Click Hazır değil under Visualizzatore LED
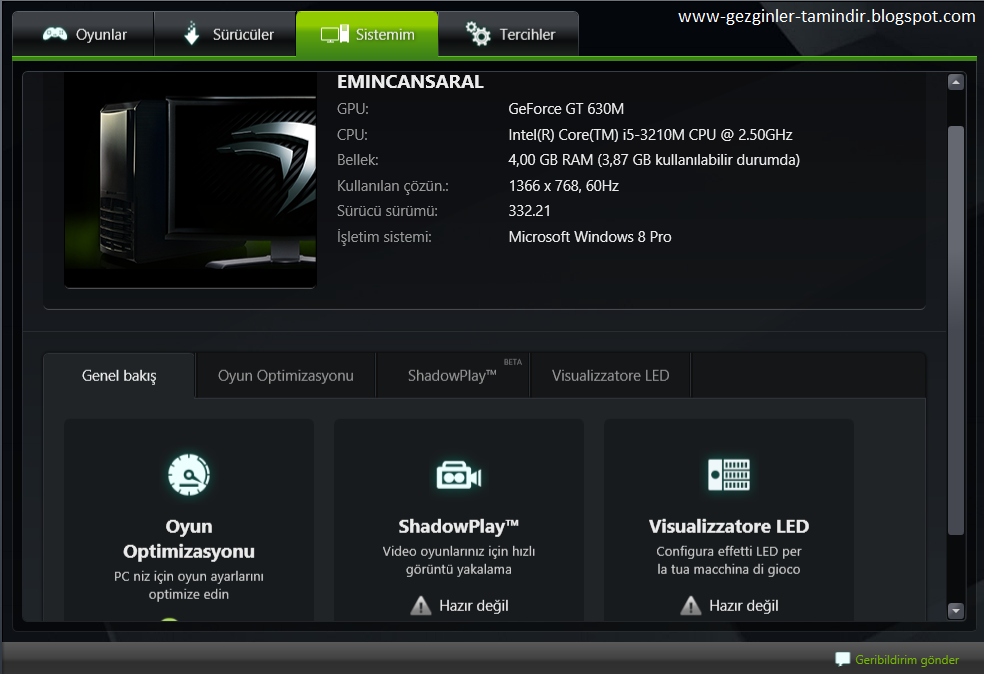Screen dimensions: 984x674 (744, 606)
